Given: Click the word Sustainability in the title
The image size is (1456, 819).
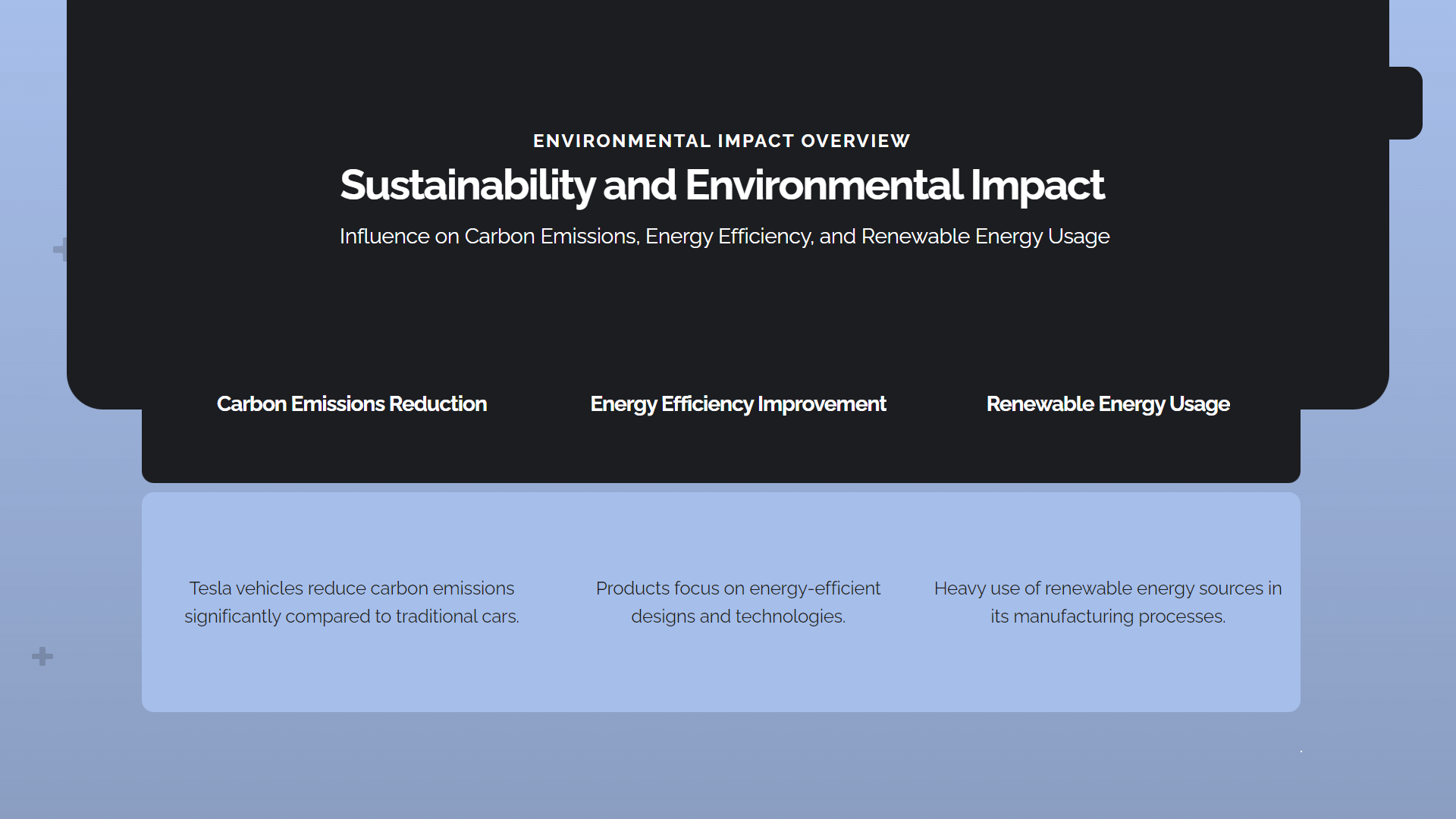Looking at the screenshot, I should click(467, 185).
